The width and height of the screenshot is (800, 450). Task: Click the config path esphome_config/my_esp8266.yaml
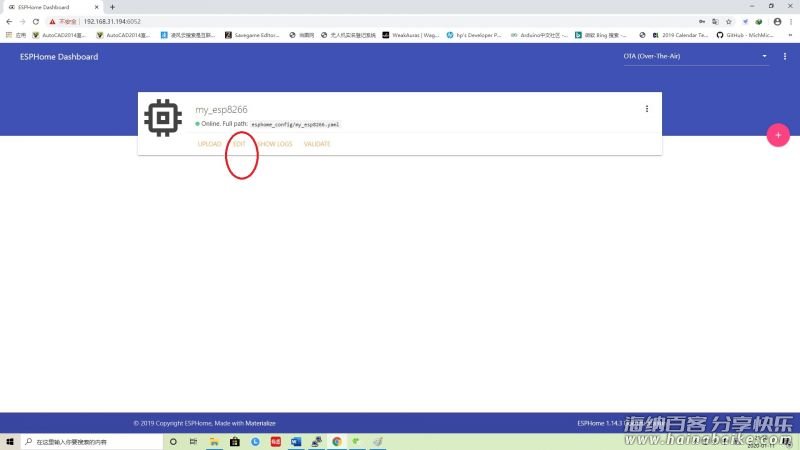coord(295,124)
